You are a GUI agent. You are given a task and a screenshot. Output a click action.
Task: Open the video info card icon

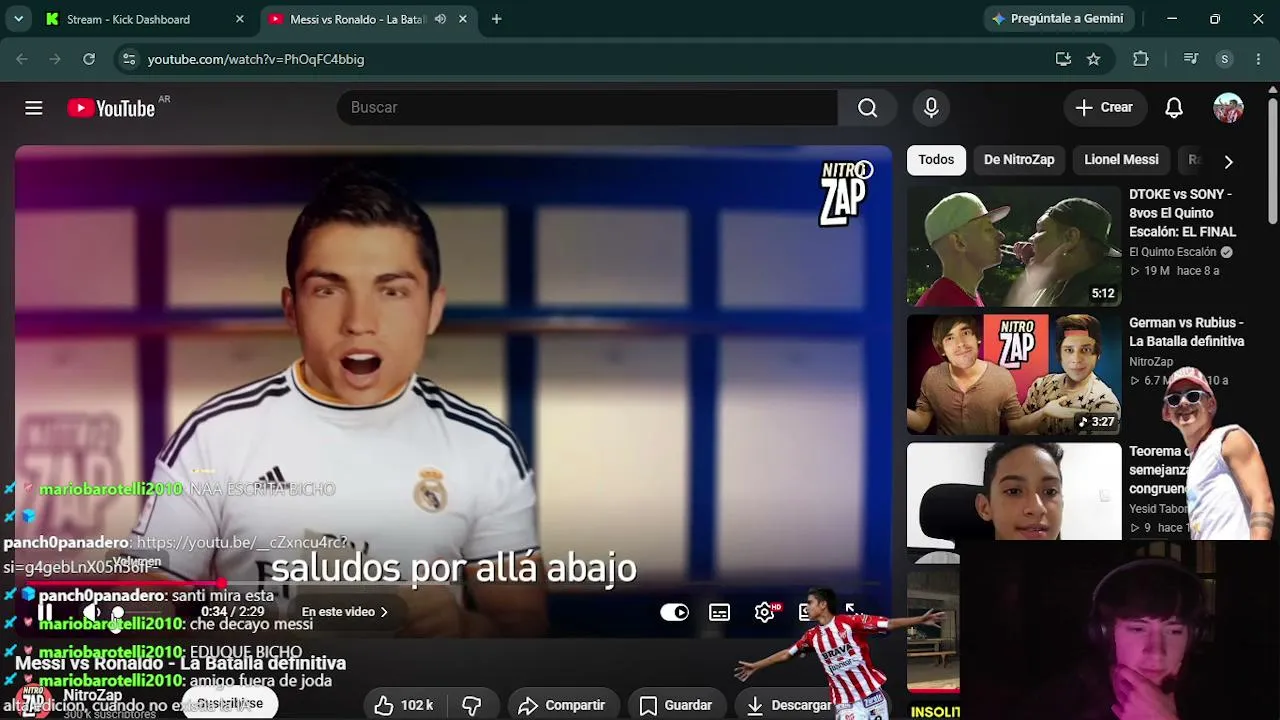[864, 170]
